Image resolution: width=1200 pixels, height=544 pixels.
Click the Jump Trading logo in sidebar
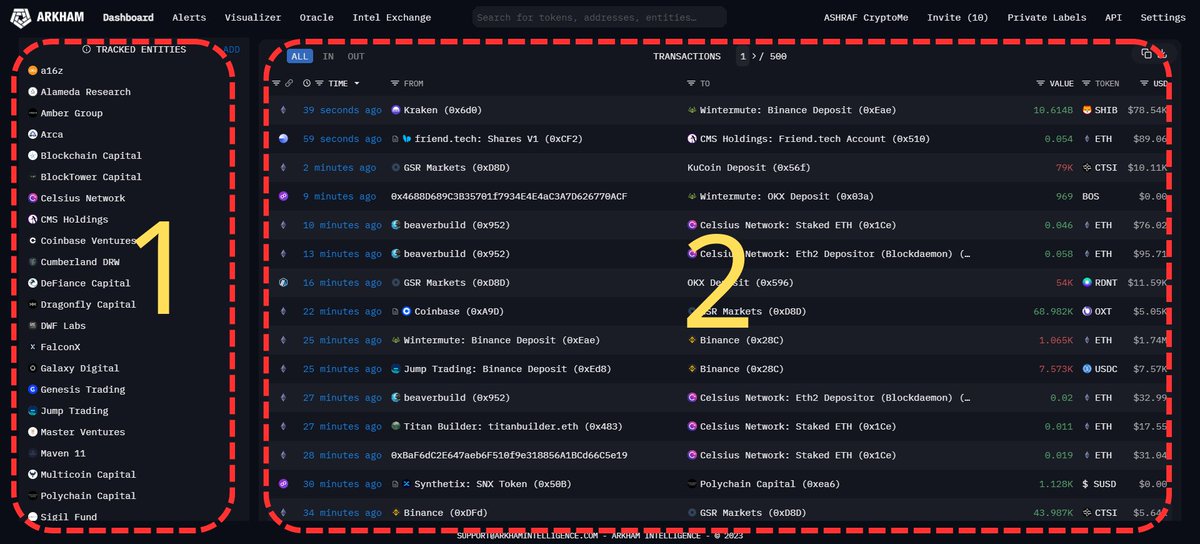pyautogui.click(x=33, y=411)
